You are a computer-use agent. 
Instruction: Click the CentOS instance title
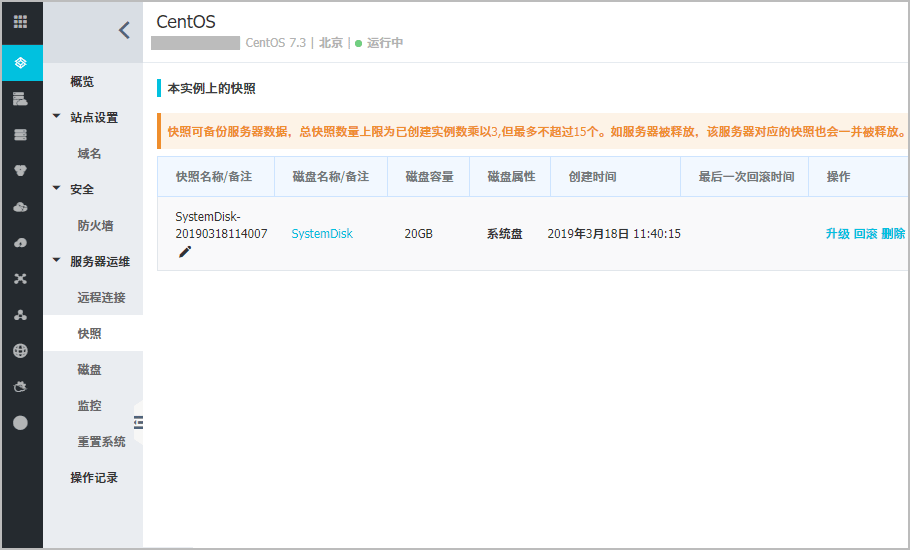186,22
